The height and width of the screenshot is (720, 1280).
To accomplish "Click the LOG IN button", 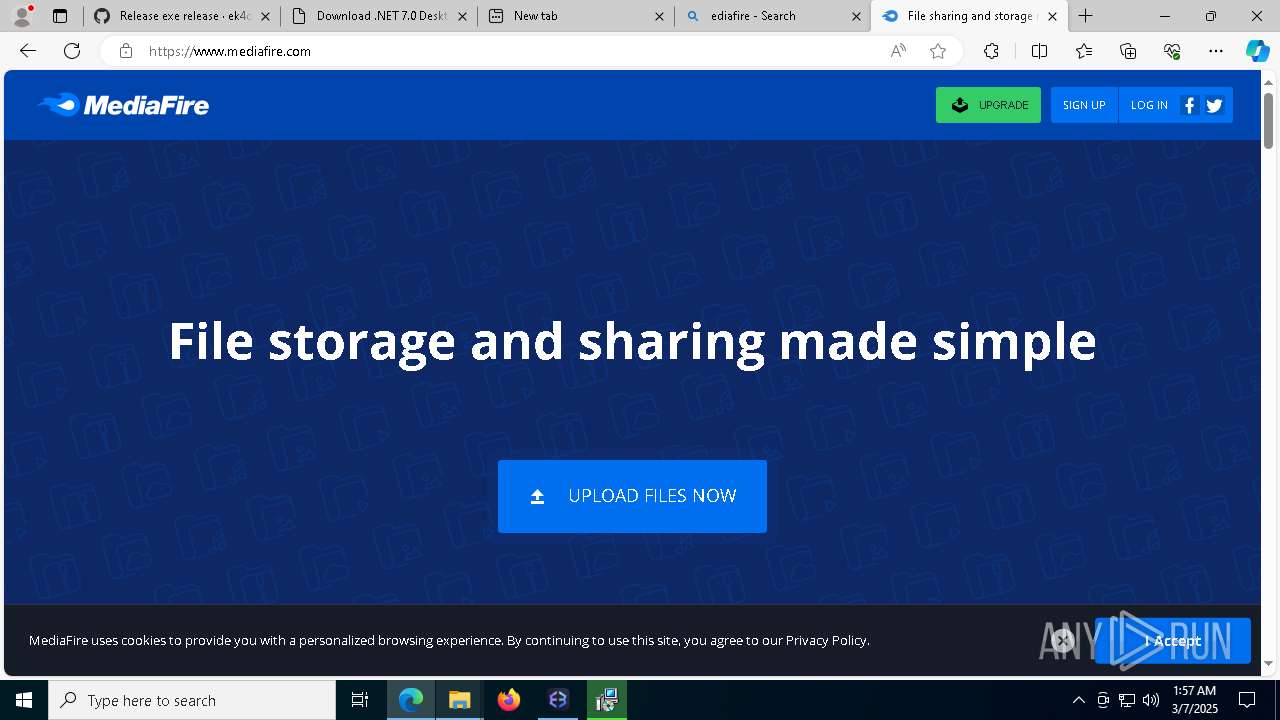I will (x=1149, y=105).
